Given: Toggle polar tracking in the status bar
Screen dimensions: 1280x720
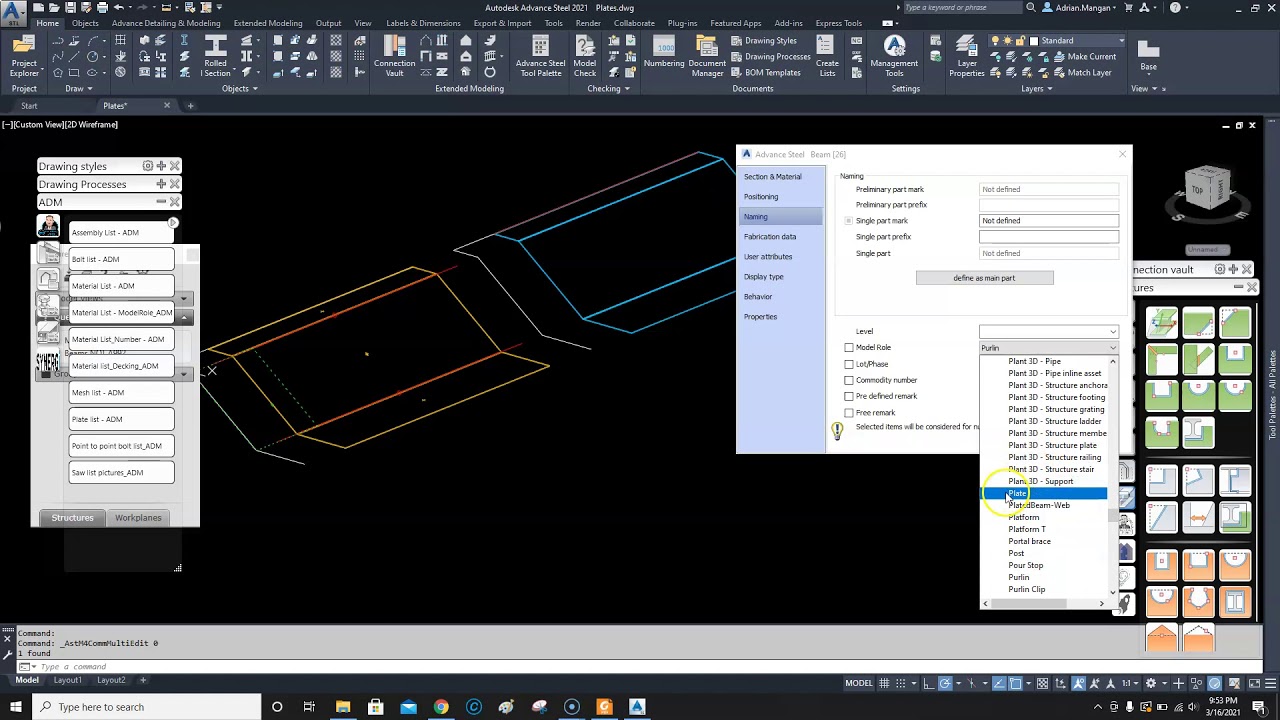Looking at the screenshot, I should pos(945,684).
